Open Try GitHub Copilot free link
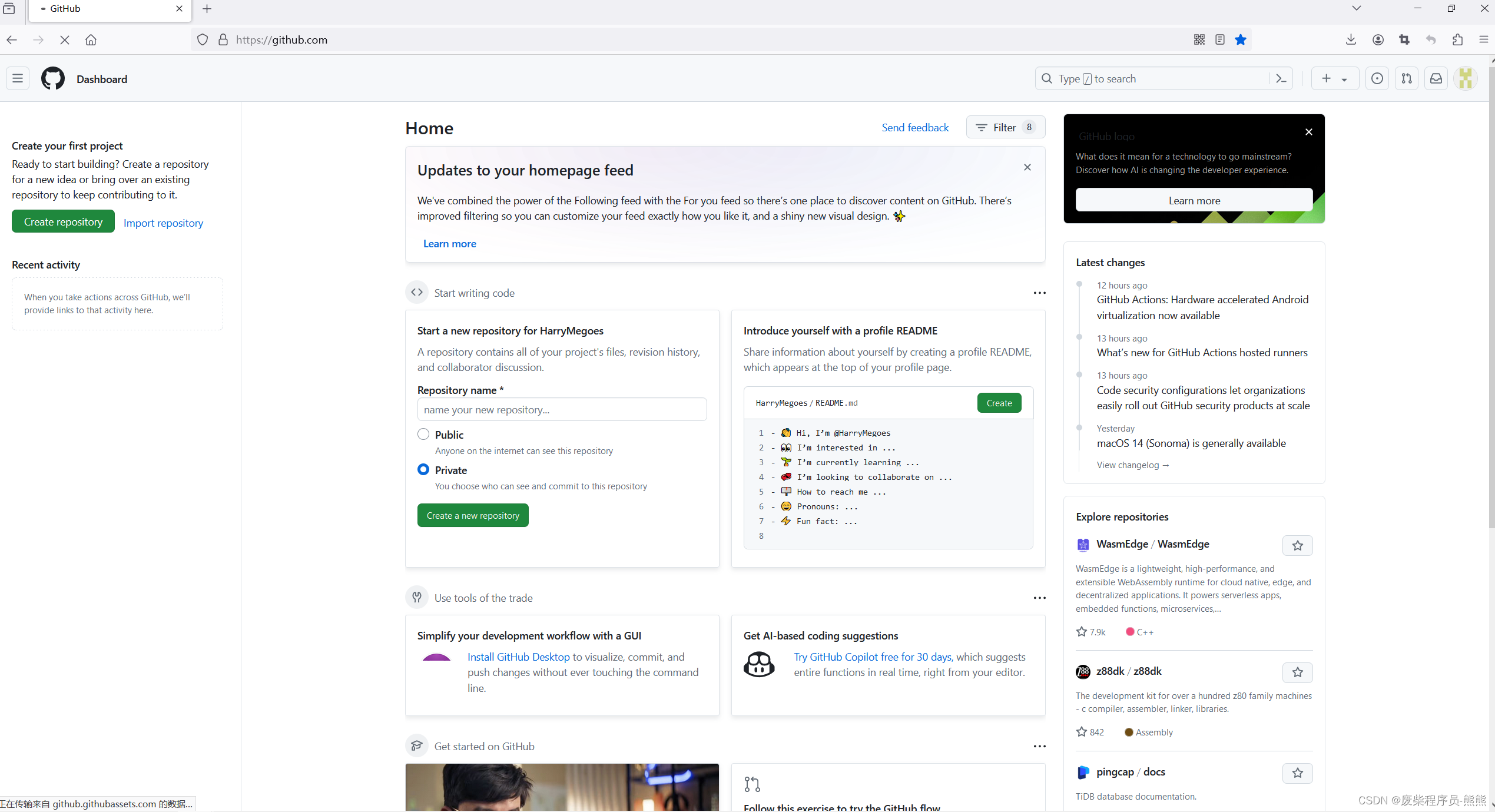This screenshot has width=1495, height=812. [x=873, y=657]
